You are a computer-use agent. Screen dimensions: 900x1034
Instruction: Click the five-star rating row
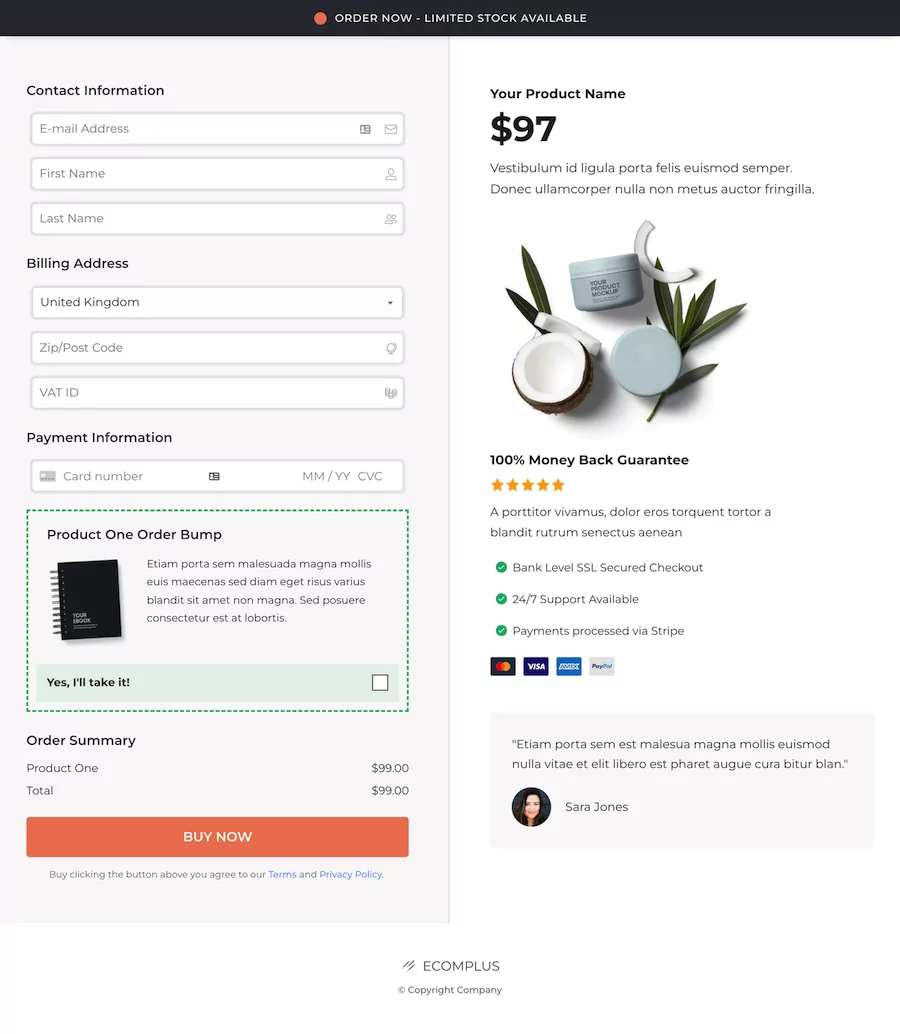527,485
